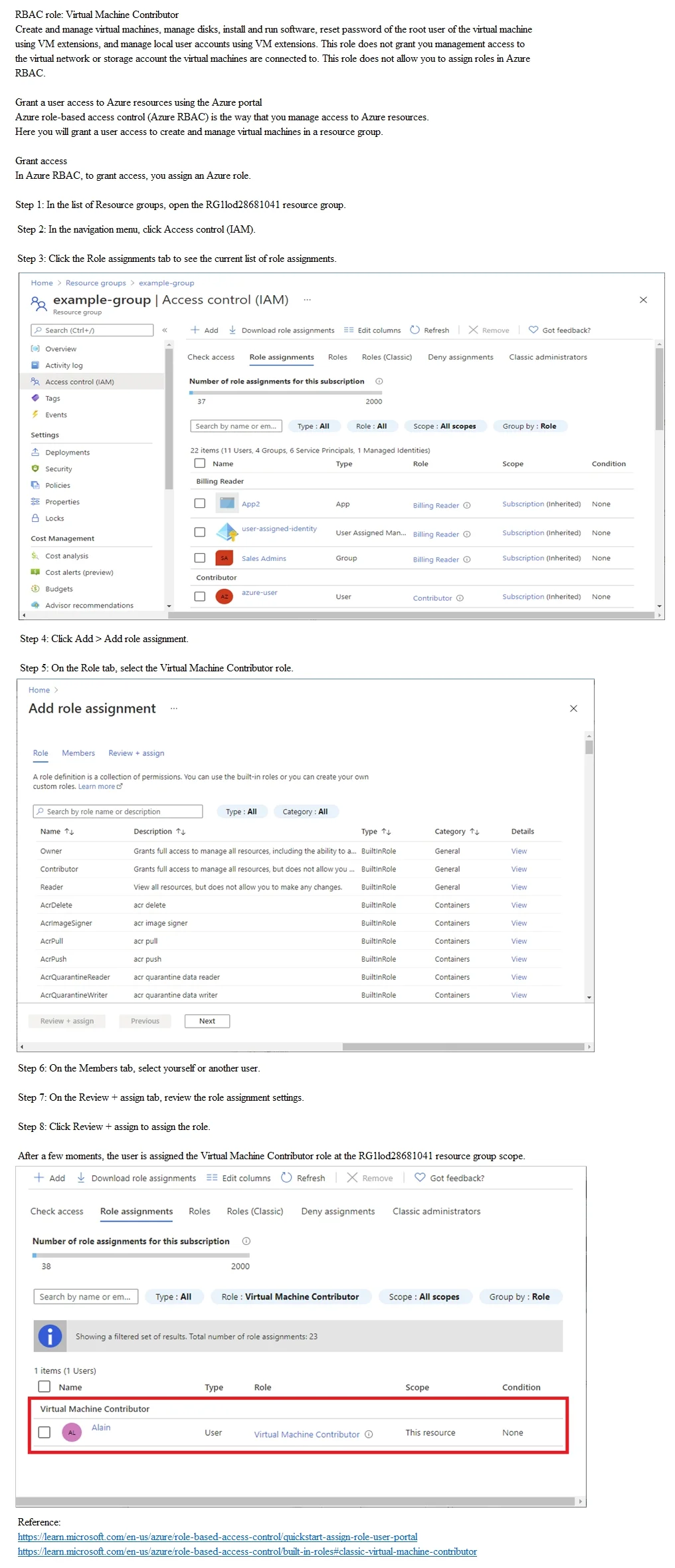Open the Tags item in navigation menu
The height and width of the screenshot is (1568, 675).
pyautogui.click(x=52, y=398)
